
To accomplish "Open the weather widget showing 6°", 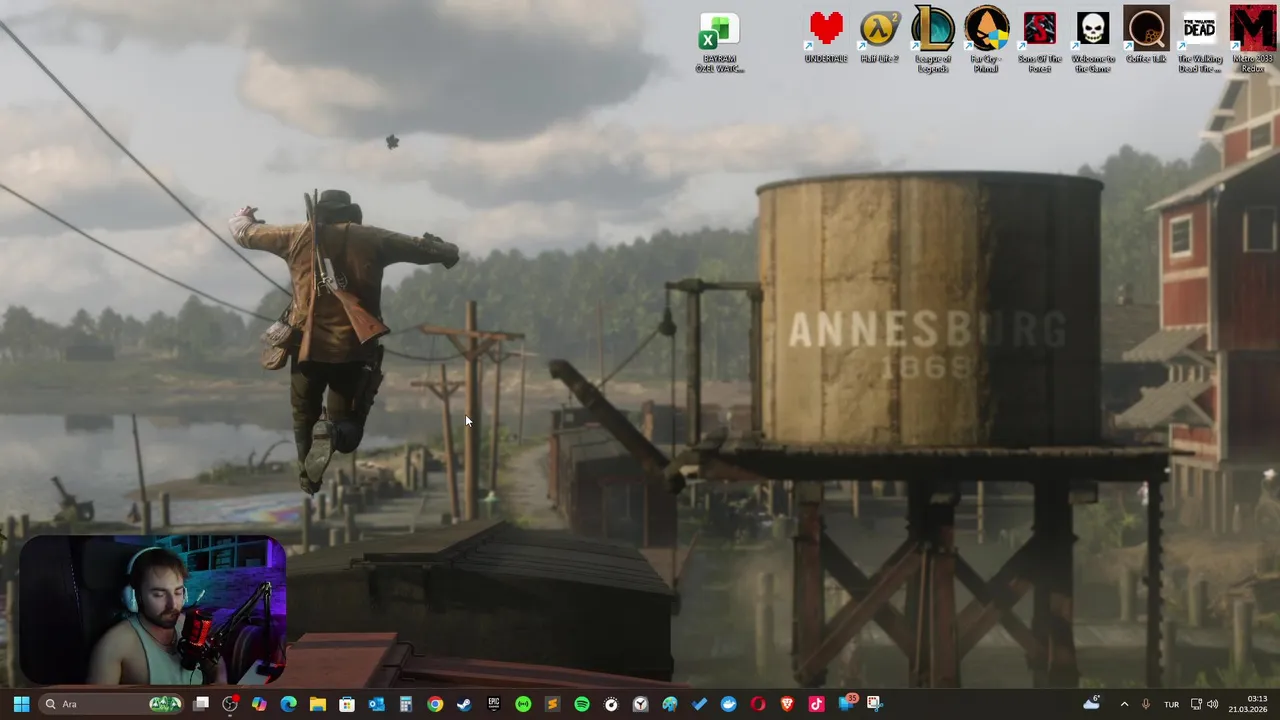I will tap(1092, 703).
